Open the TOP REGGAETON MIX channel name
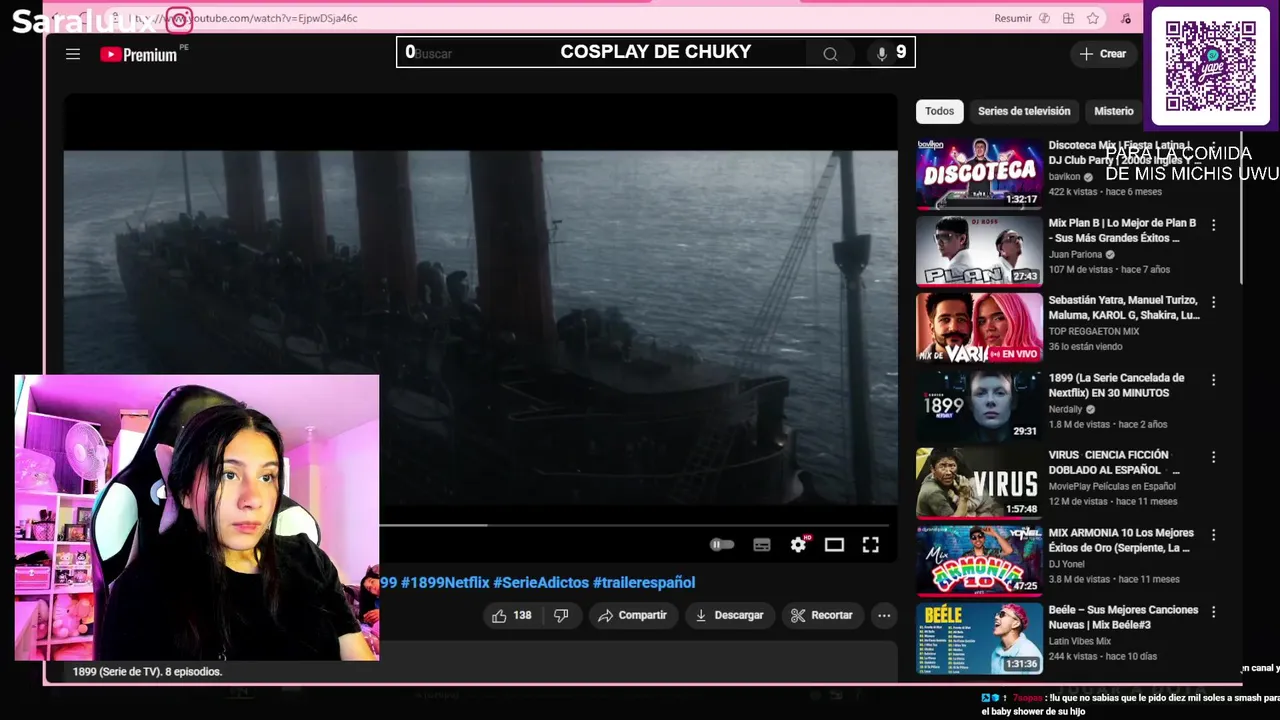Screen dimensions: 1280x720 click(x=1094, y=331)
